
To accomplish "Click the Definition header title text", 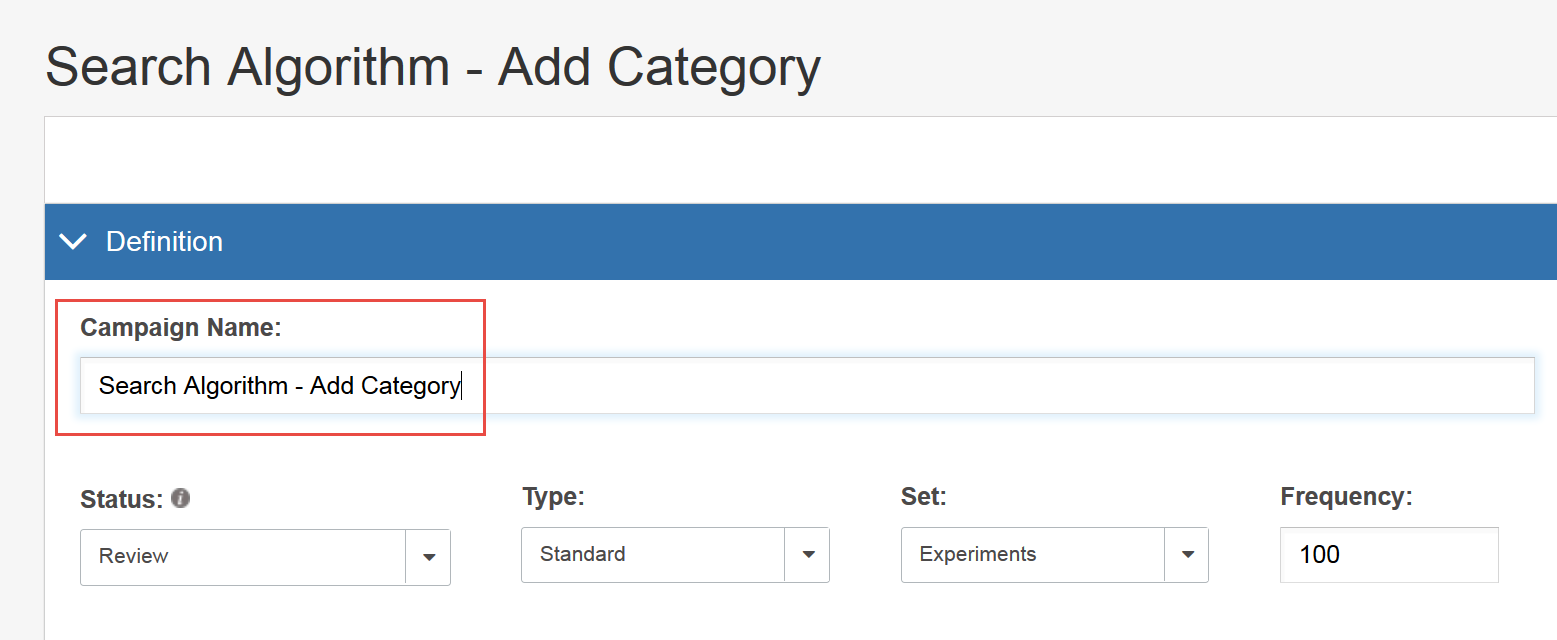I will [164, 242].
